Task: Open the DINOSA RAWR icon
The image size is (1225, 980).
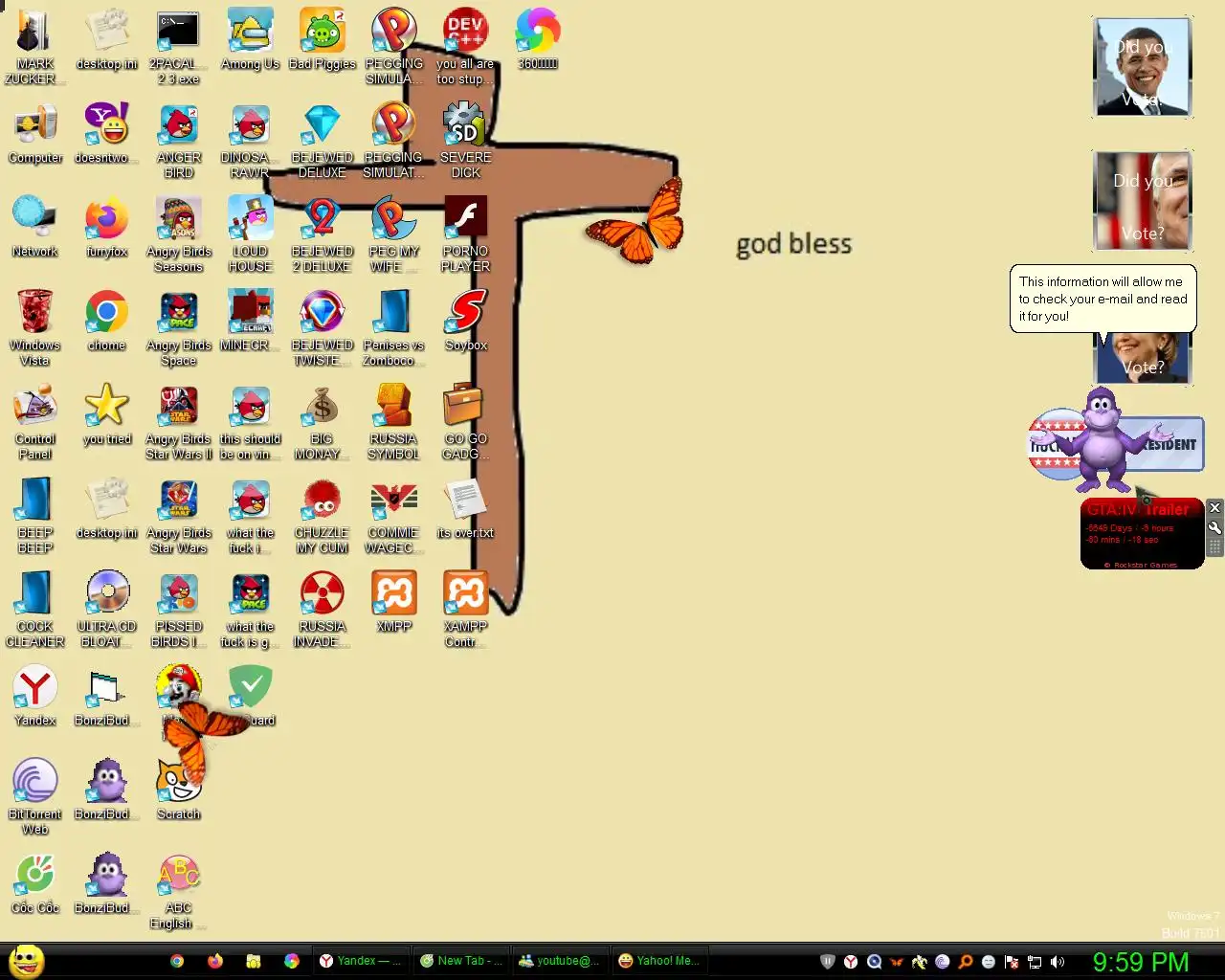Action: 250,141
